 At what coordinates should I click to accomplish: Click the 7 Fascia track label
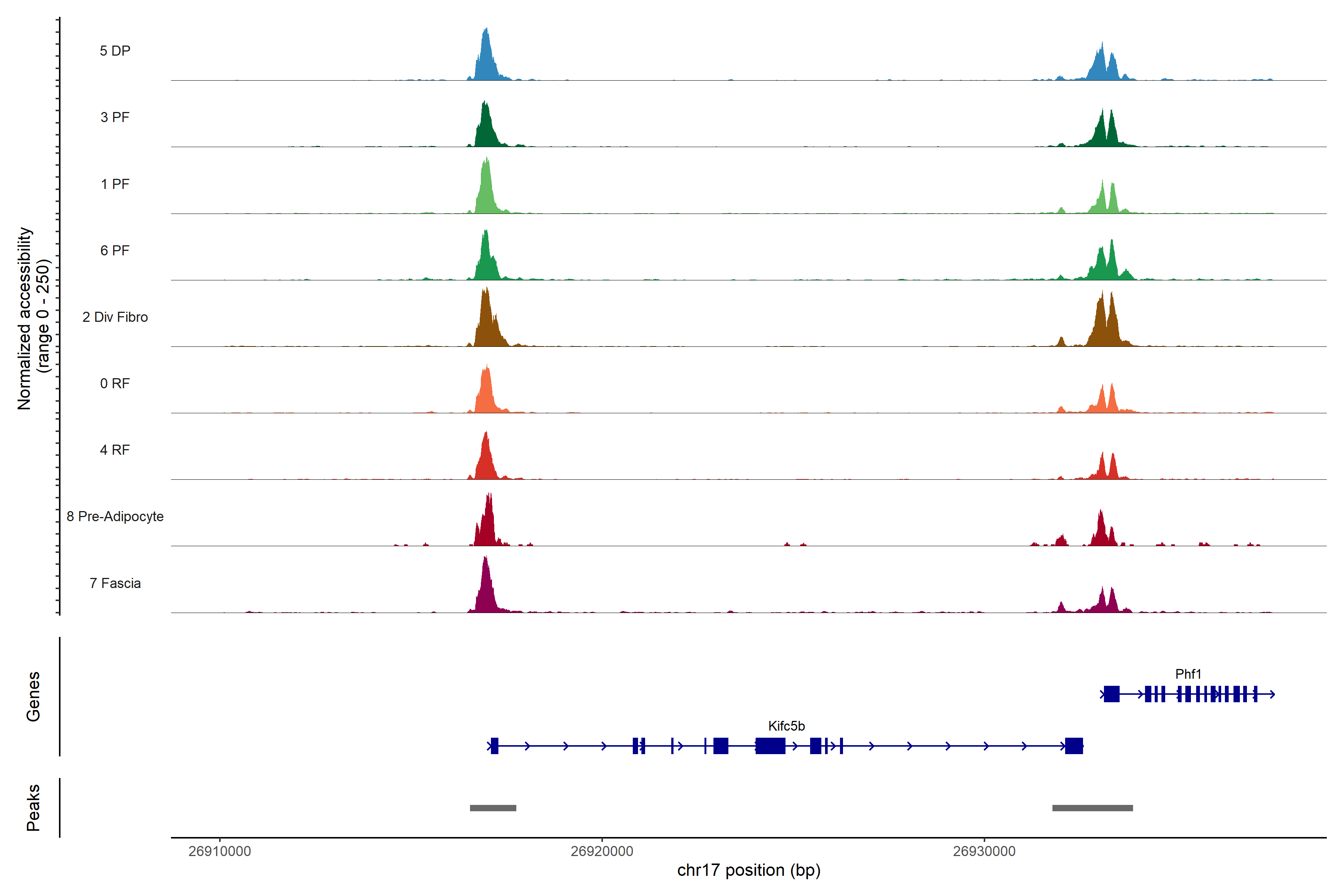[115, 584]
